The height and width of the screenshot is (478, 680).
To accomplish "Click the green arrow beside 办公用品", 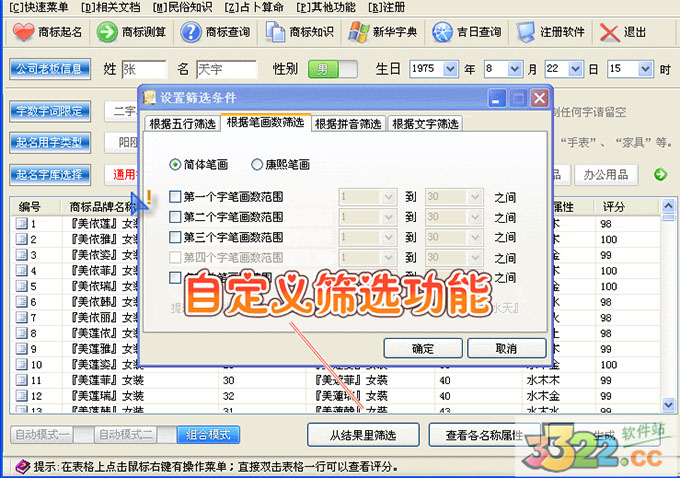I will 660,175.
